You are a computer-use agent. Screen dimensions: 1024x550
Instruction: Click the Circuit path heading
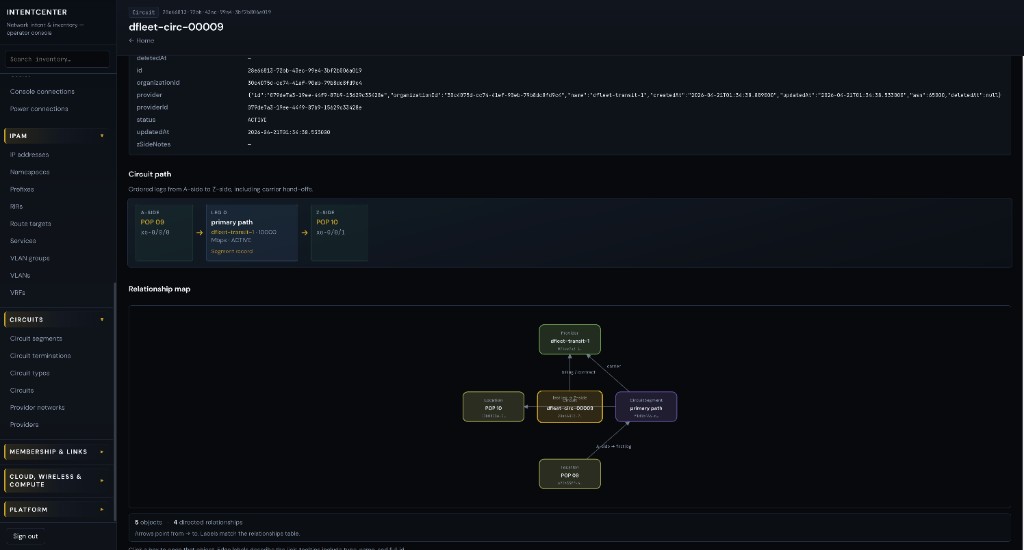[x=150, y=174]
